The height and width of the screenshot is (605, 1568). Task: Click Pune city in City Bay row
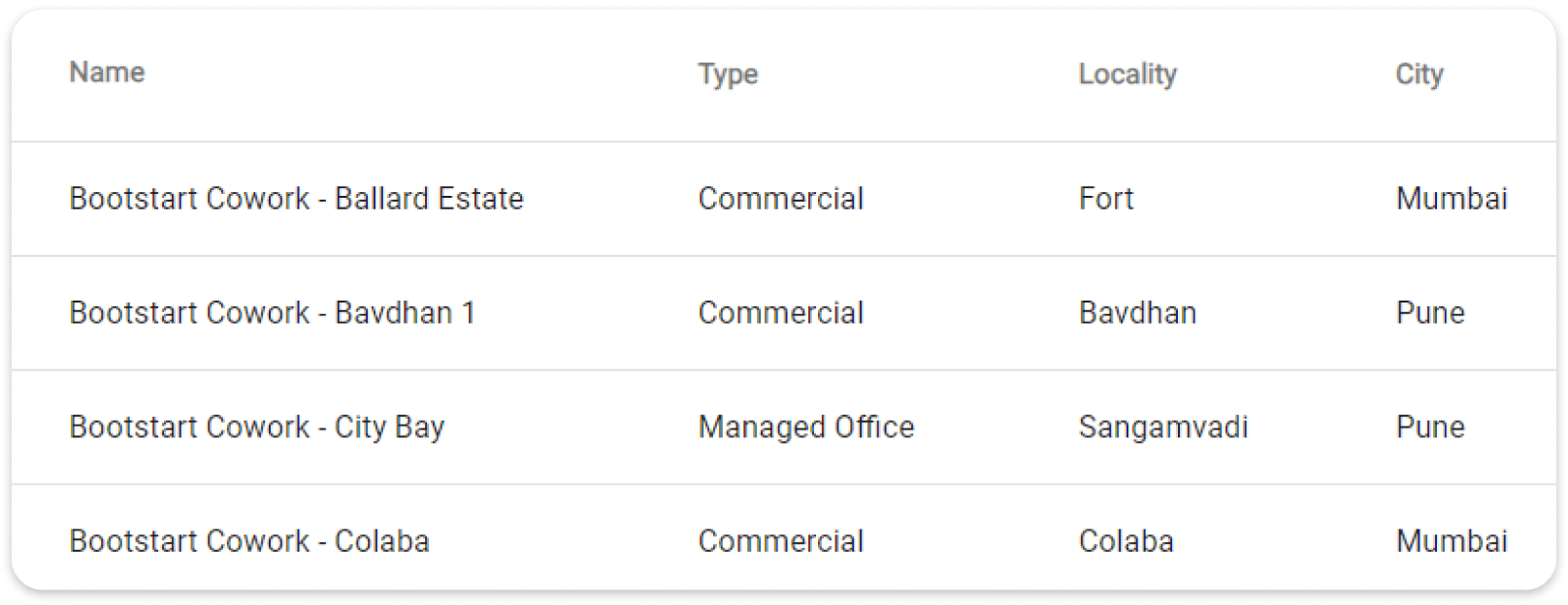[1429, 428]
